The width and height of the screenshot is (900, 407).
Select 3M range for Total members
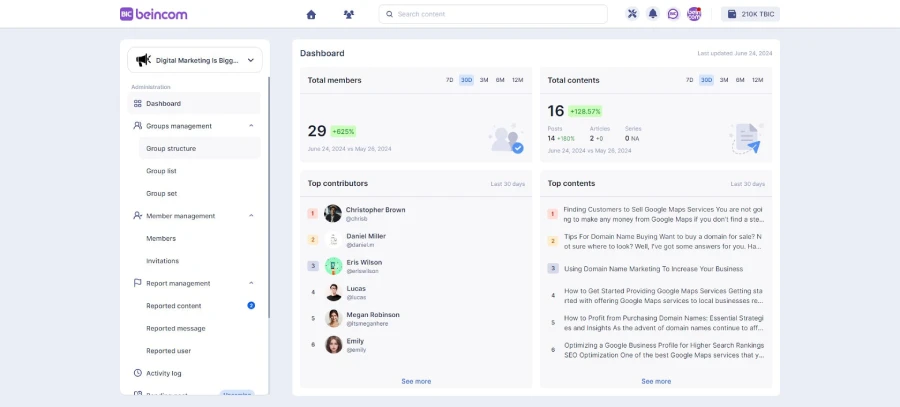[x=484, y=80]
